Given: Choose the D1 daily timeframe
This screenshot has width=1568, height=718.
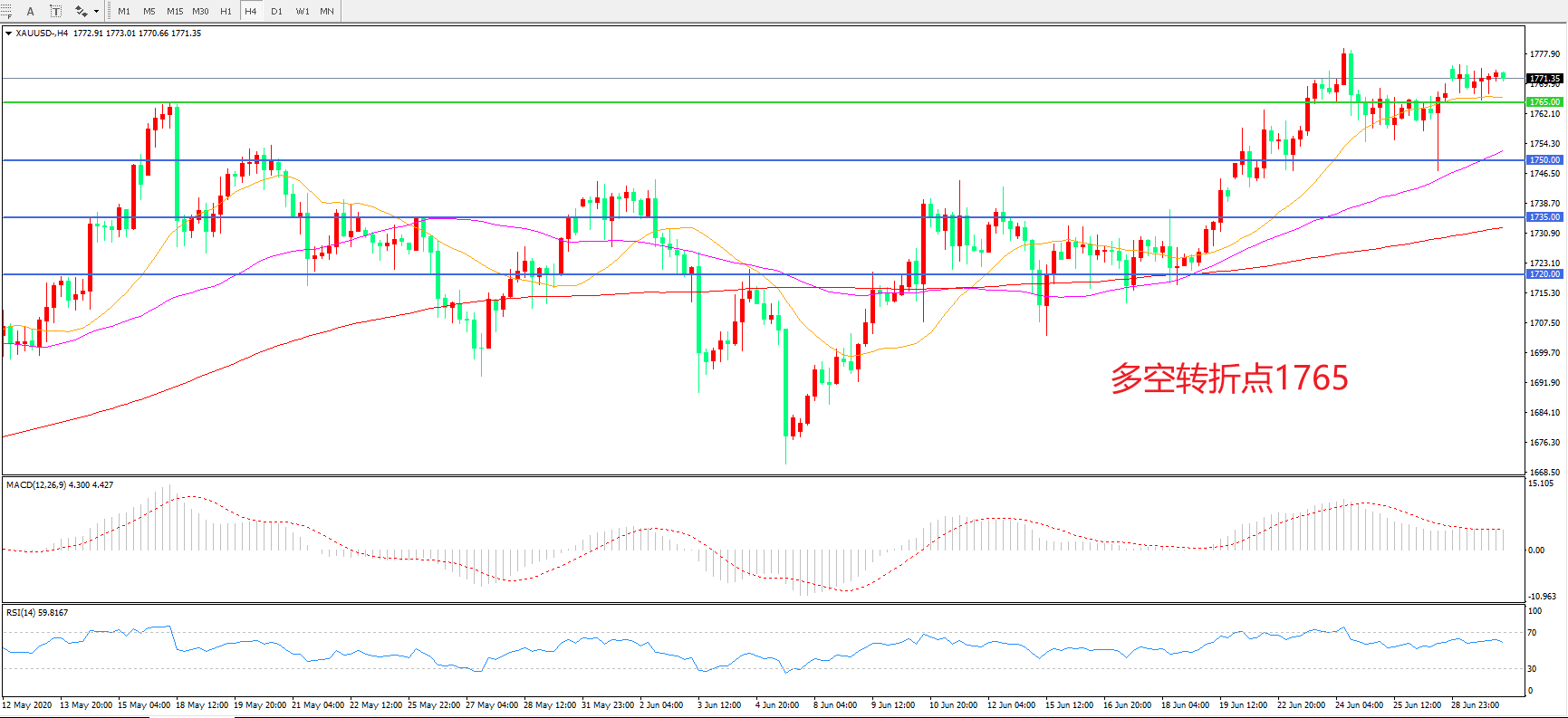Looking at the screenshot, I should pos(276,12).
